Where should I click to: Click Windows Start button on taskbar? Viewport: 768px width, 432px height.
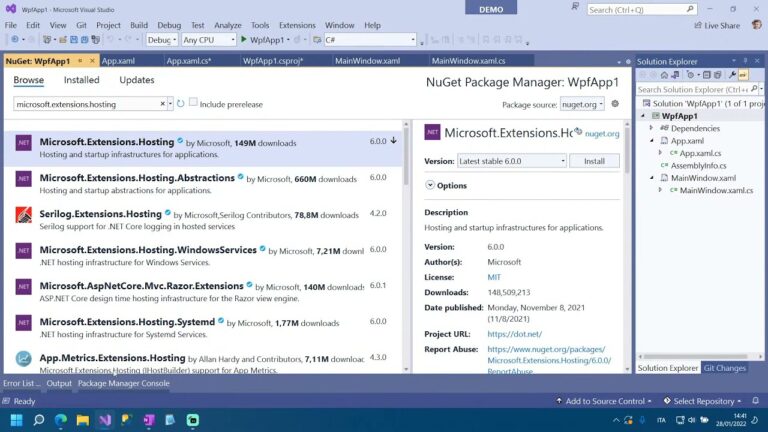coord(17,420)
